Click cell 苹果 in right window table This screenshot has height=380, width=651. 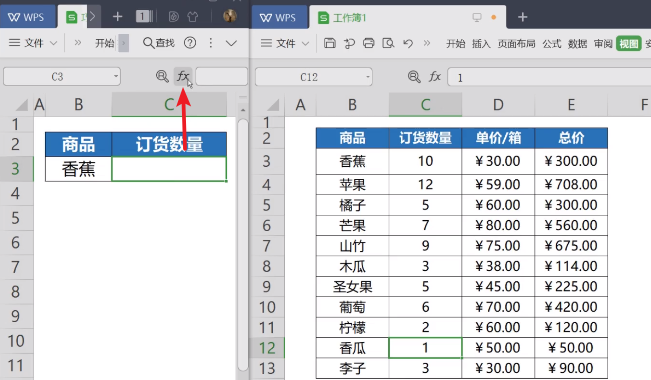pos(352,184)
